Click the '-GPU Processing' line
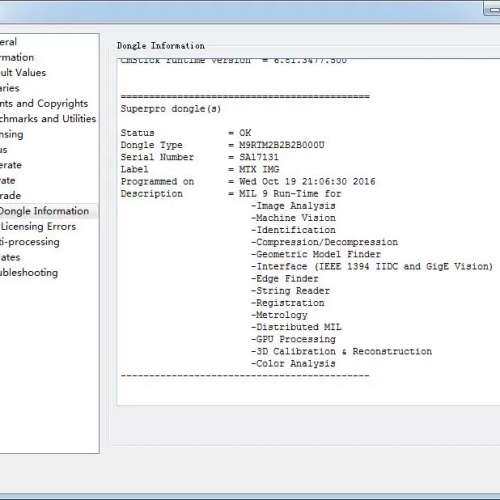 point(293,339)
